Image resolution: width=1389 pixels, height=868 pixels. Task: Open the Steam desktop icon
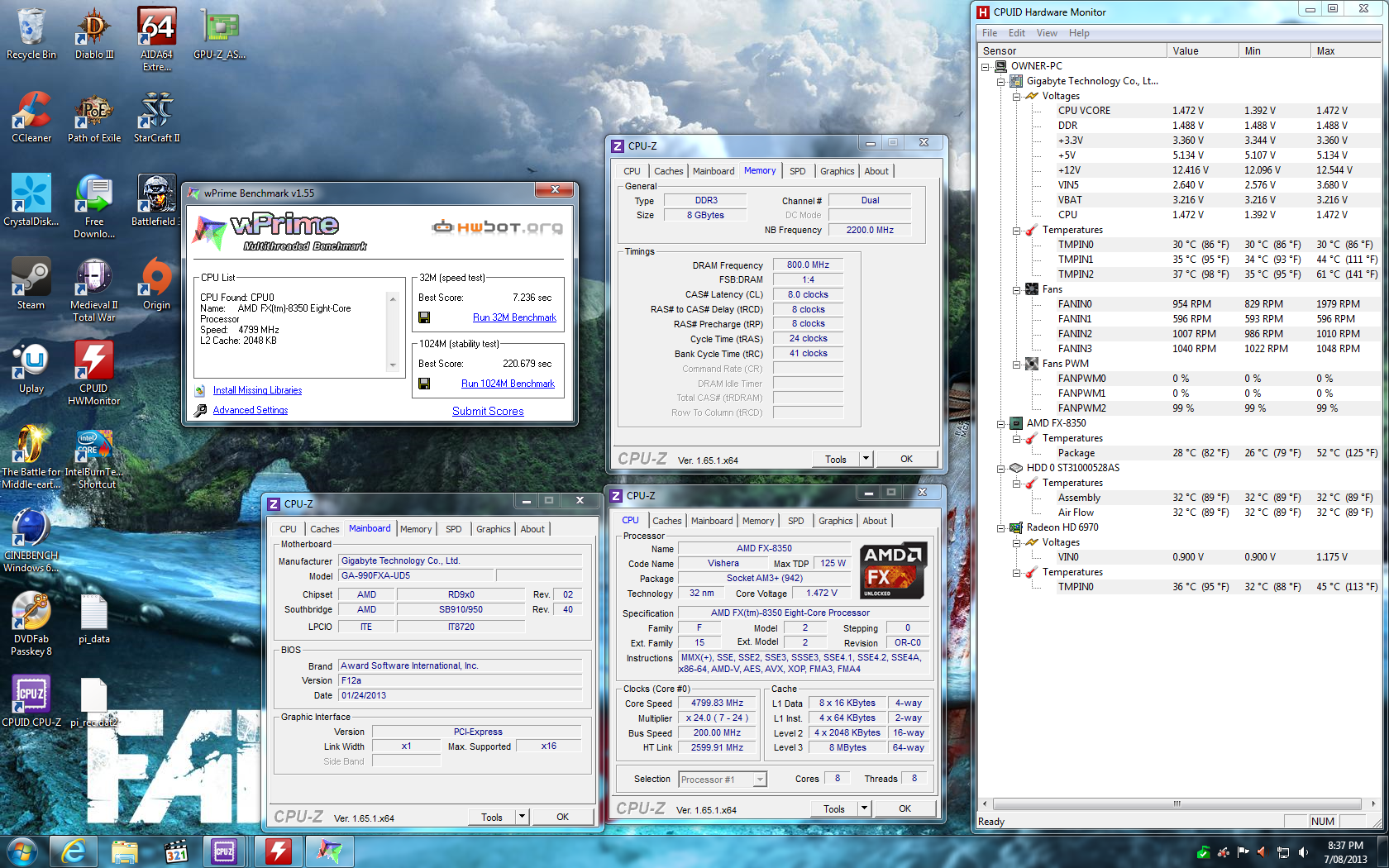[x=31, y=284]
